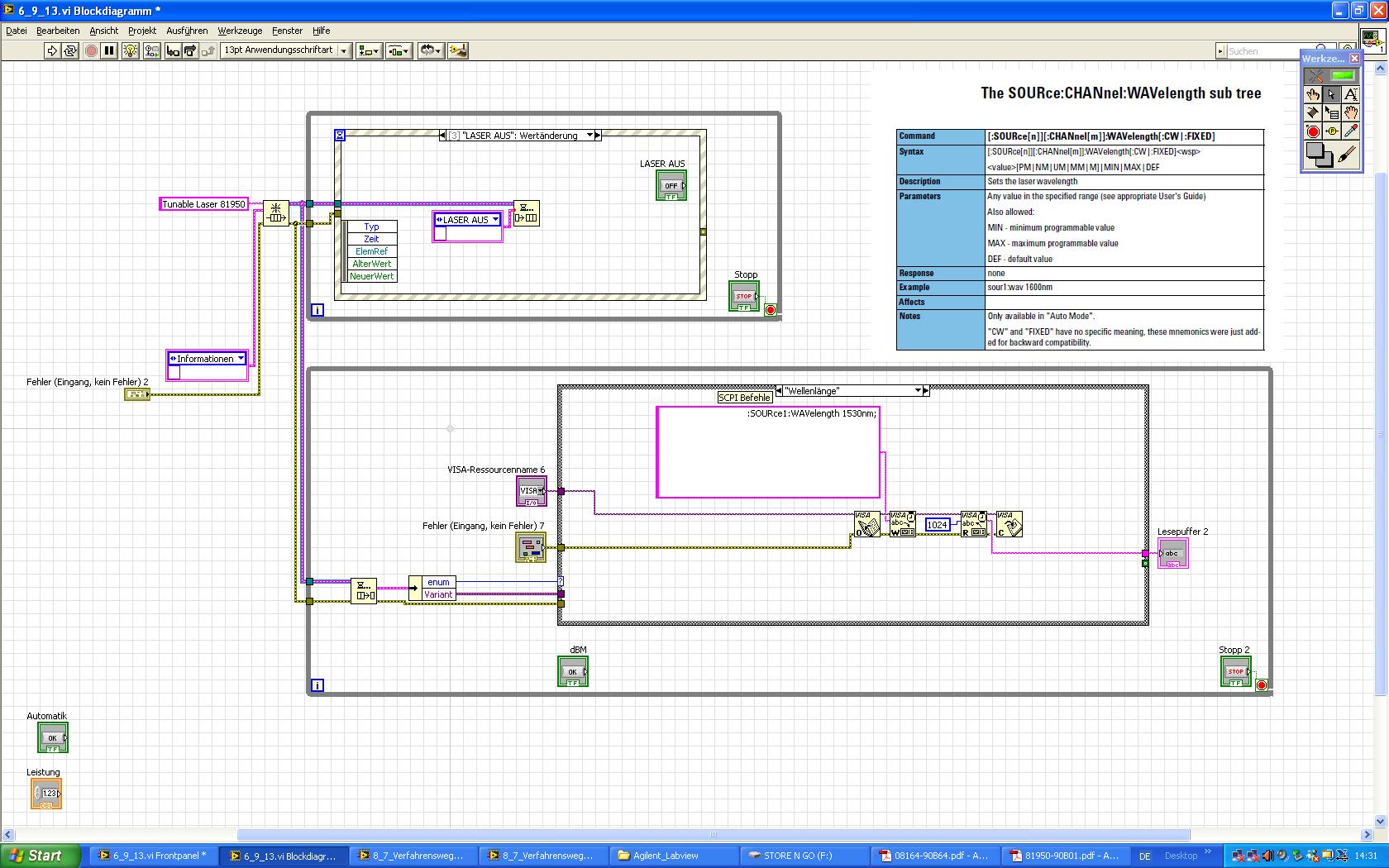Screen dimensions: 1389x868
Task: Click the Run Continuously toolbar button
Action: (70, 51)
